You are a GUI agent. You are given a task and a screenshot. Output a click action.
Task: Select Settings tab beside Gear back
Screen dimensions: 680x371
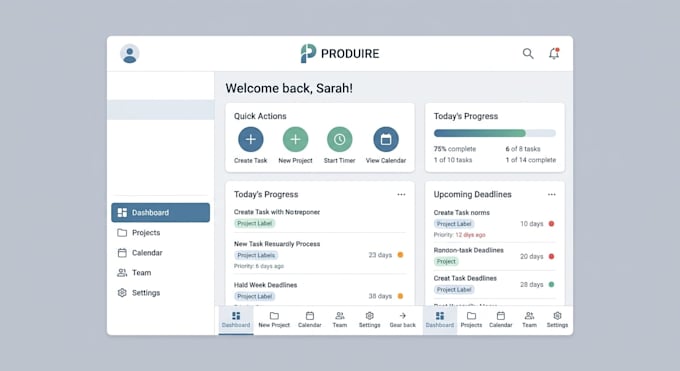(x=369, y=320)
